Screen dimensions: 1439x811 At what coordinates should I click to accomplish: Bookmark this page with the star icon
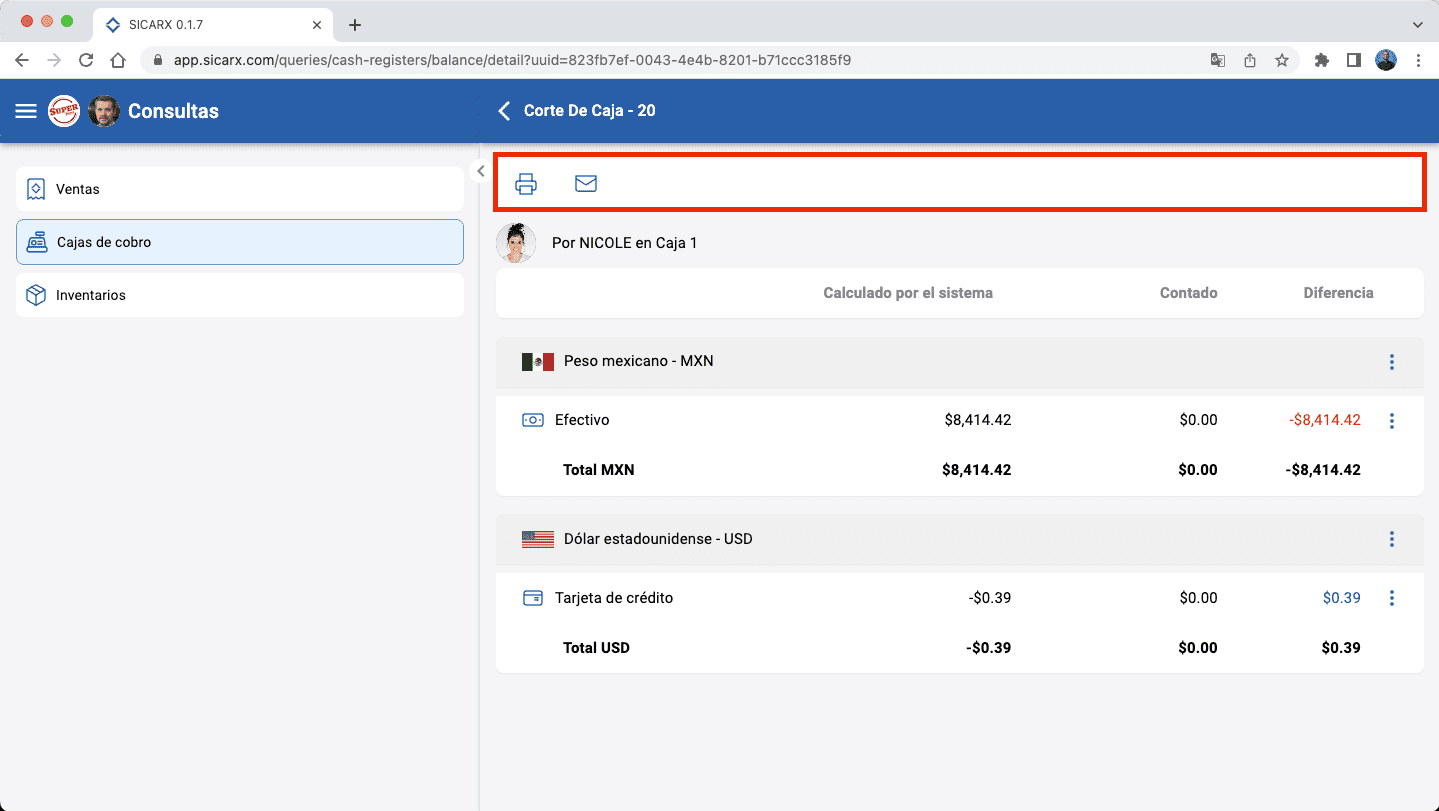point(1281,60)
